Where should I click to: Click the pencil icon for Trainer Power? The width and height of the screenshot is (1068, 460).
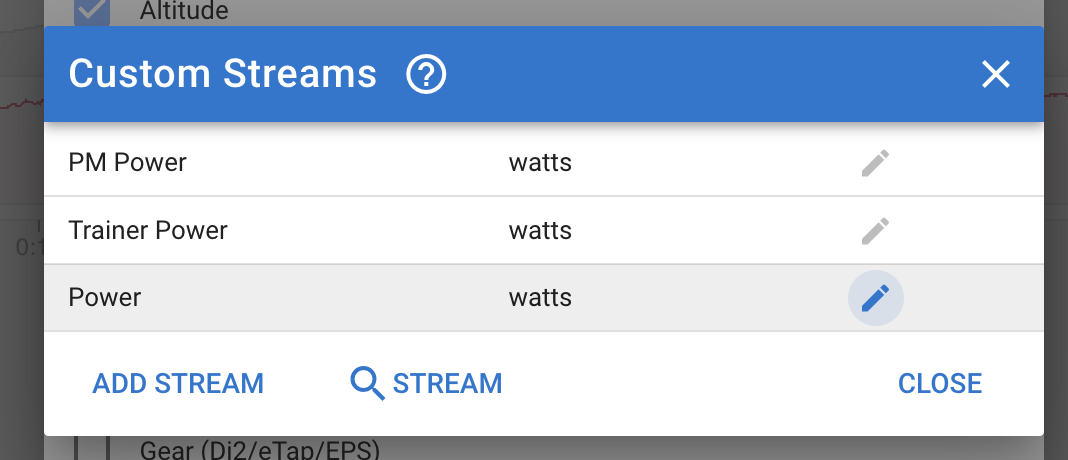pyautogui.click(x=875, y=231)
